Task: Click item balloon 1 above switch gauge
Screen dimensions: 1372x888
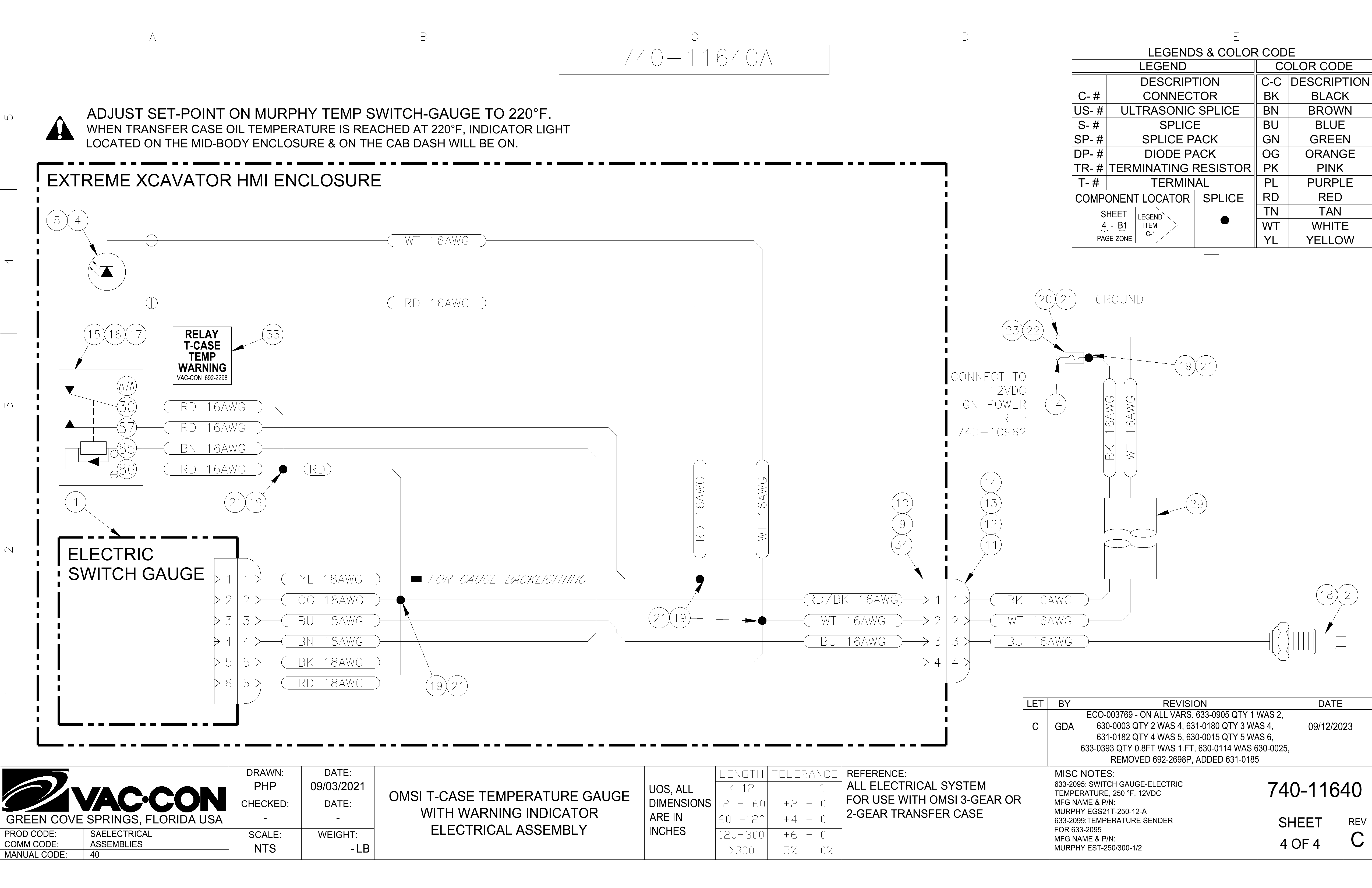Action: [76, 502]
